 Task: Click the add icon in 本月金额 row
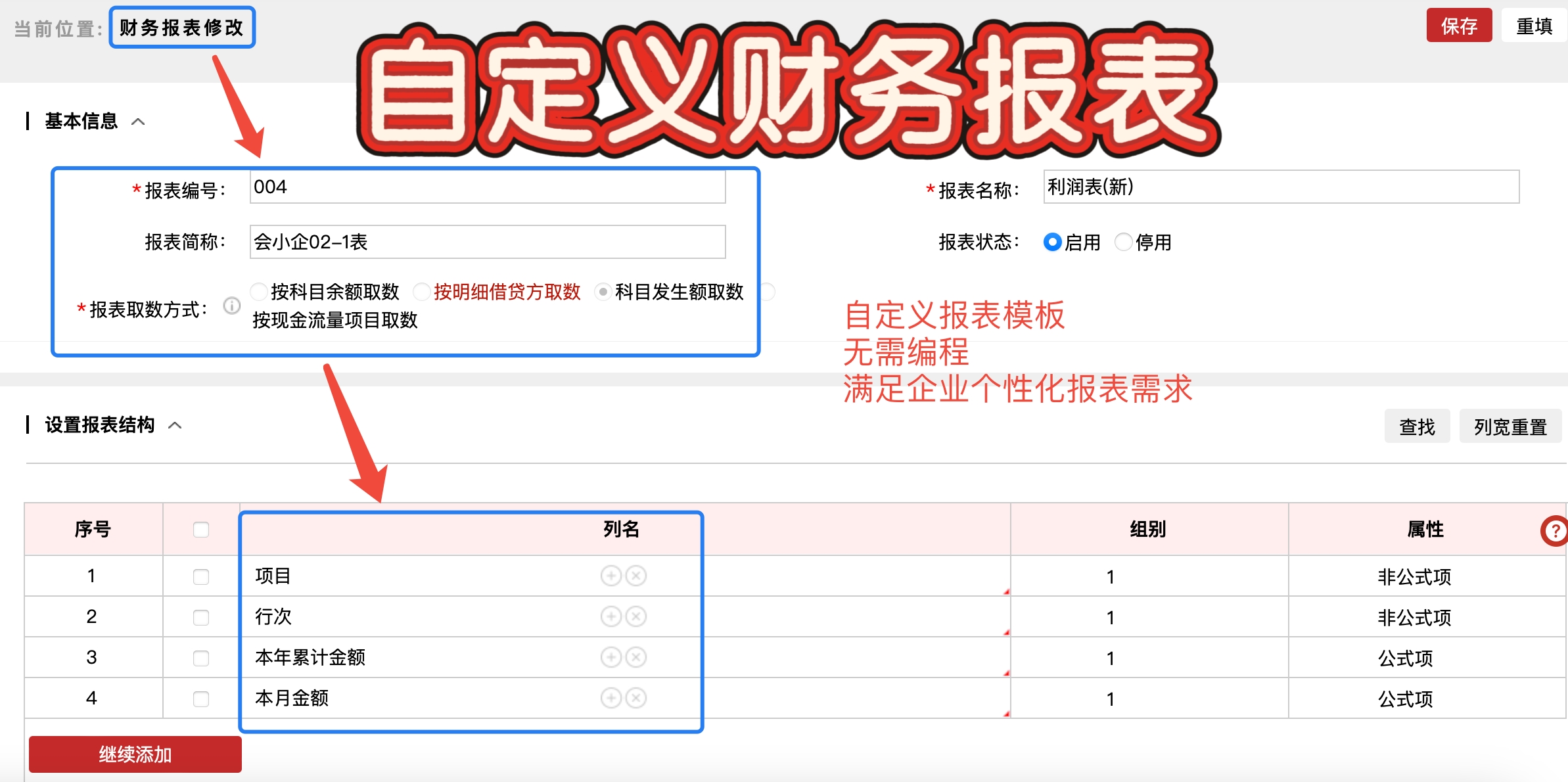[x=611, y=698]
